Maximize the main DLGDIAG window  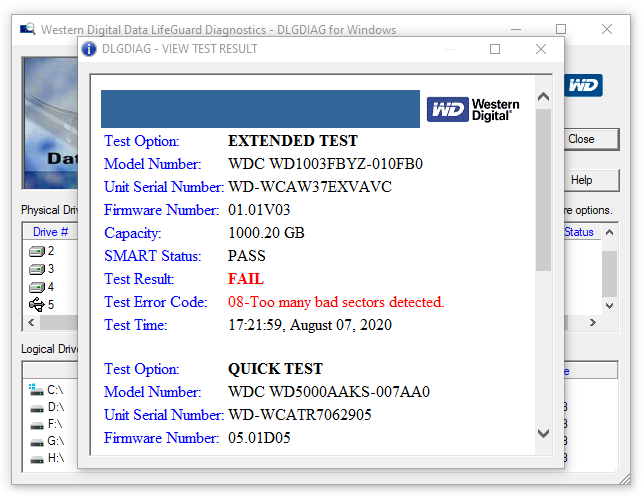(x=561, y=30)
